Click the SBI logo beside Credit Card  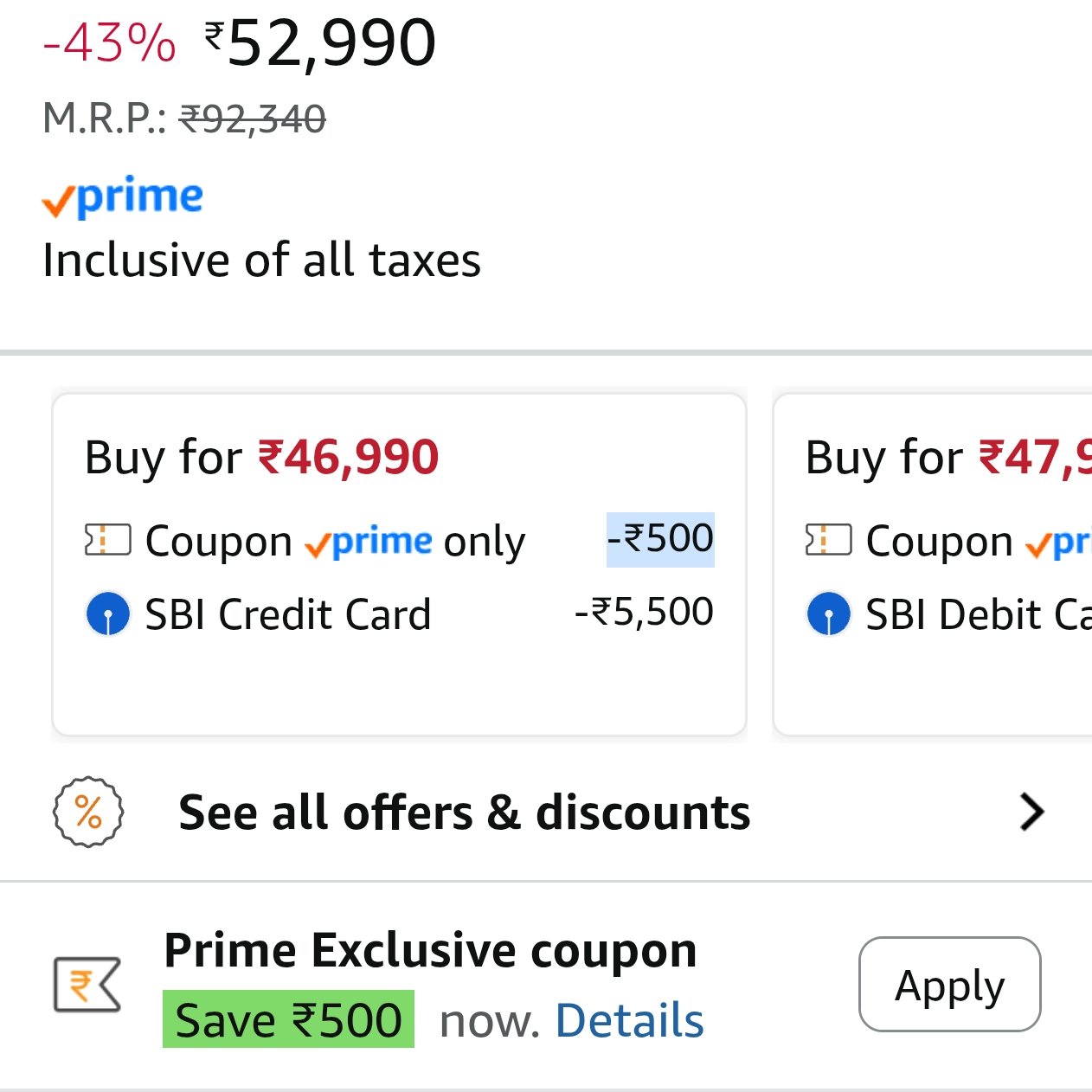click(108, 614)
